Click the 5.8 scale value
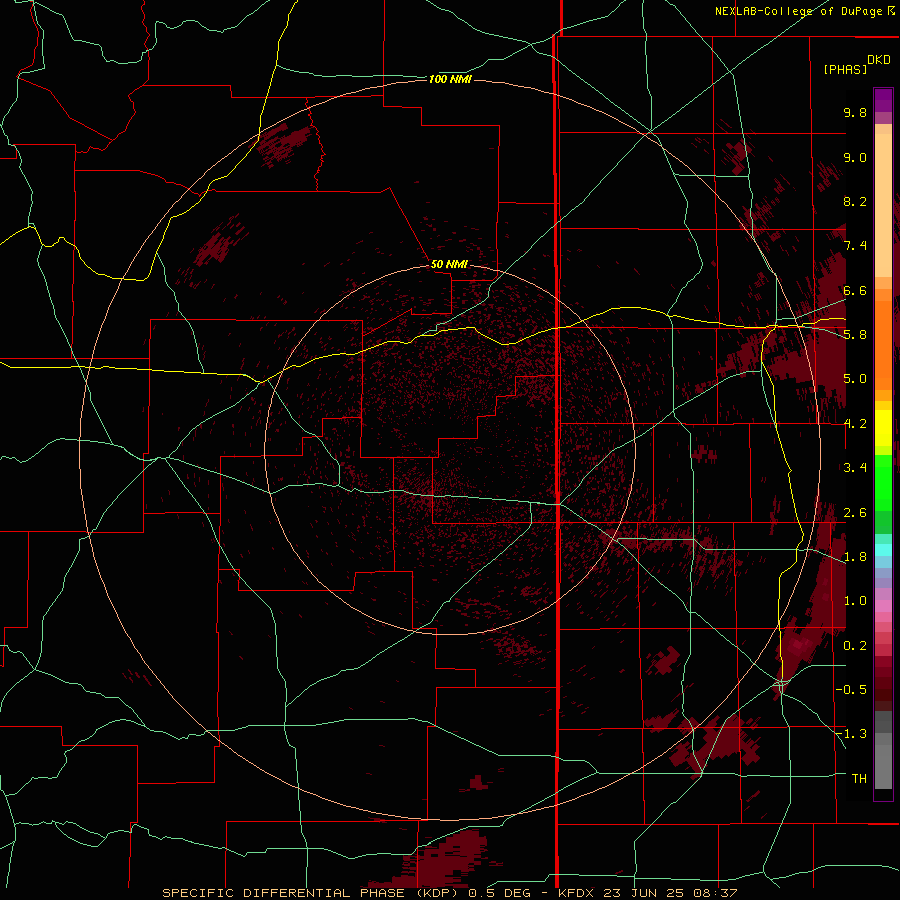This screenshot has width=900, height=900. point(855,335)
